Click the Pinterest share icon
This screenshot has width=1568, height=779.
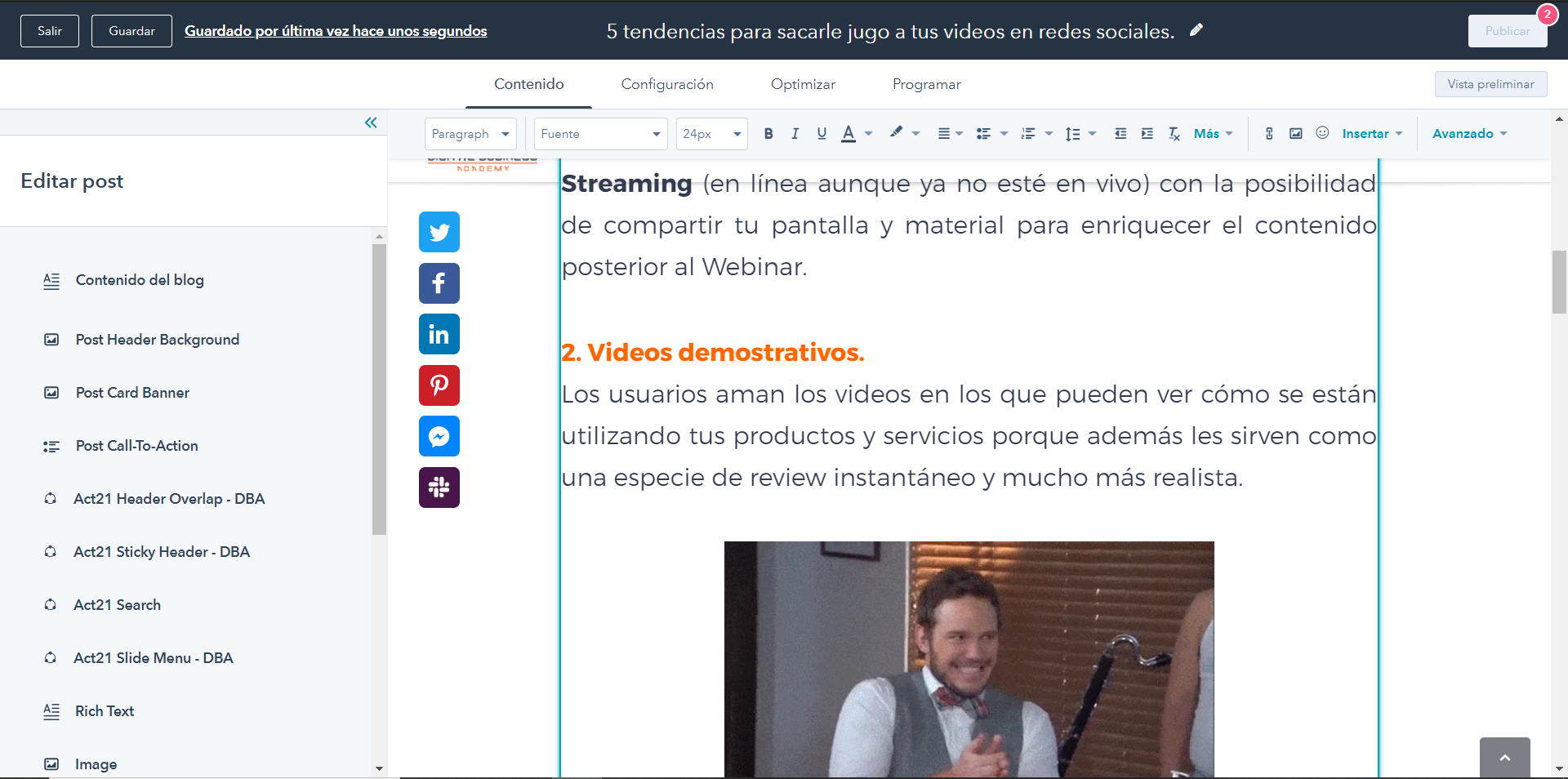[x=439, y=385]
